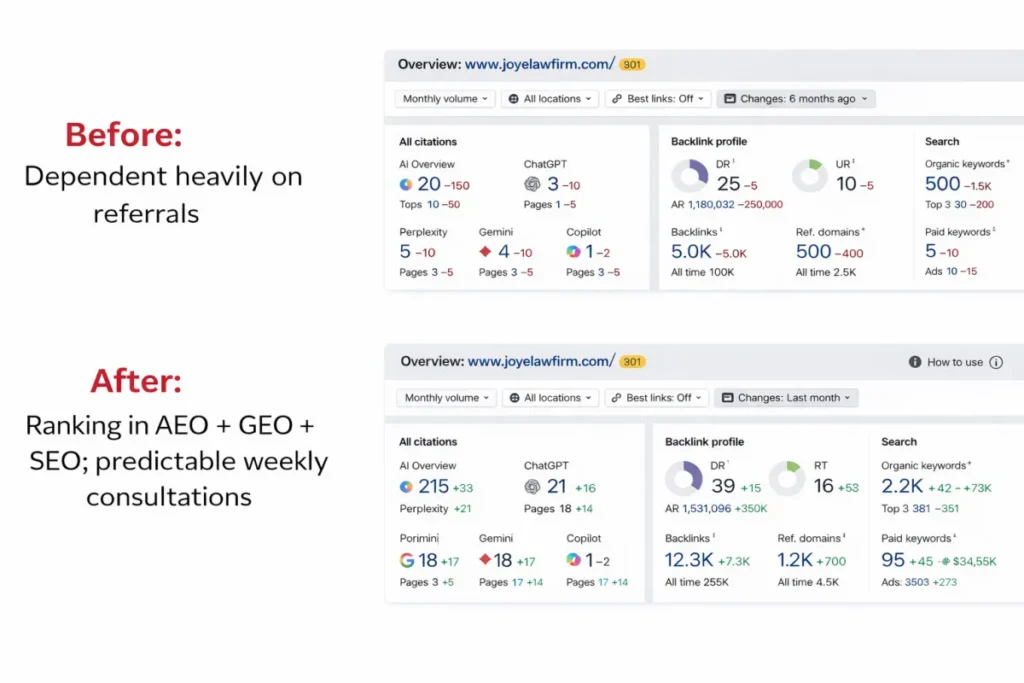This screenshot has width=1024, height=683.
Task: Click the circled info icon after How to use
Action: 995,363
